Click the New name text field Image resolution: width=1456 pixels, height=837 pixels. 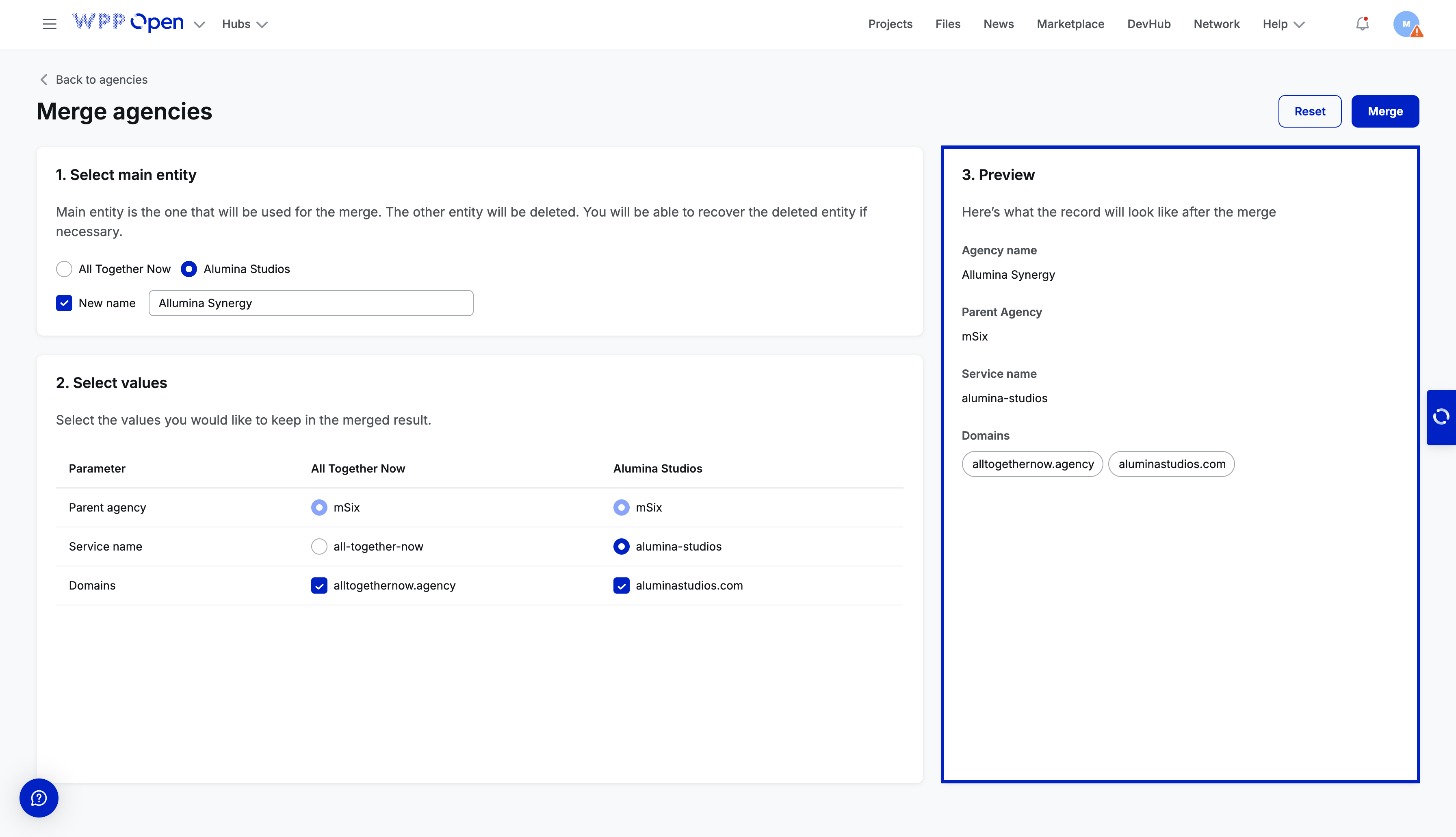[x=311, y=303]
